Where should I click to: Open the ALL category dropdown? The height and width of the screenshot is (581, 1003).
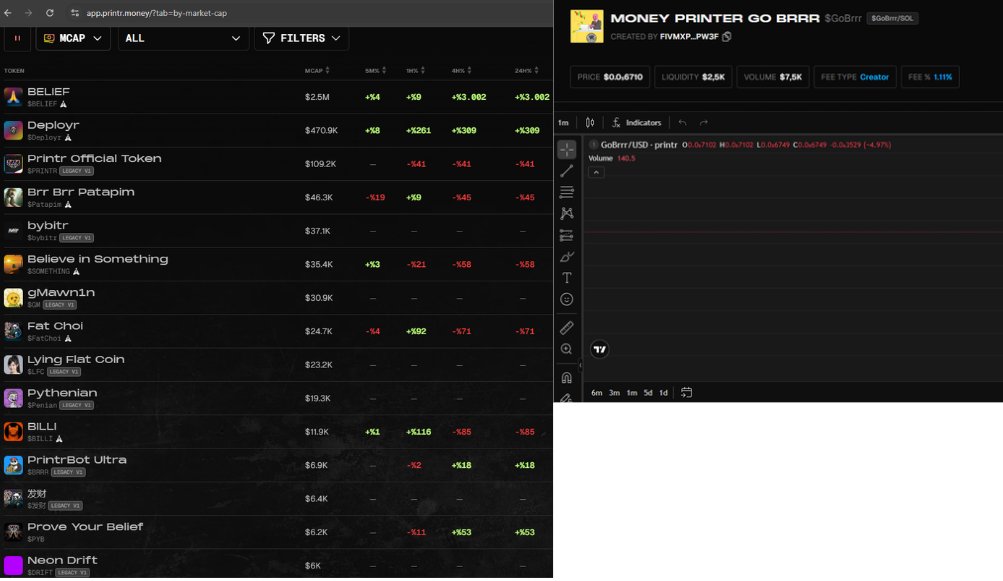coord(183,38)
